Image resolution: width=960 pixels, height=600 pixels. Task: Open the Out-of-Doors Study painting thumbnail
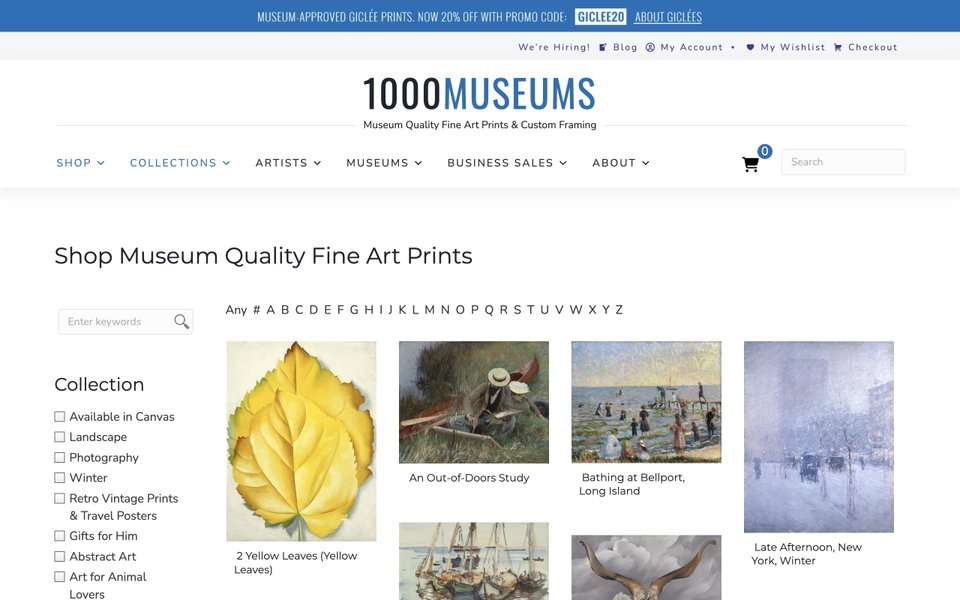coord(474,402)
